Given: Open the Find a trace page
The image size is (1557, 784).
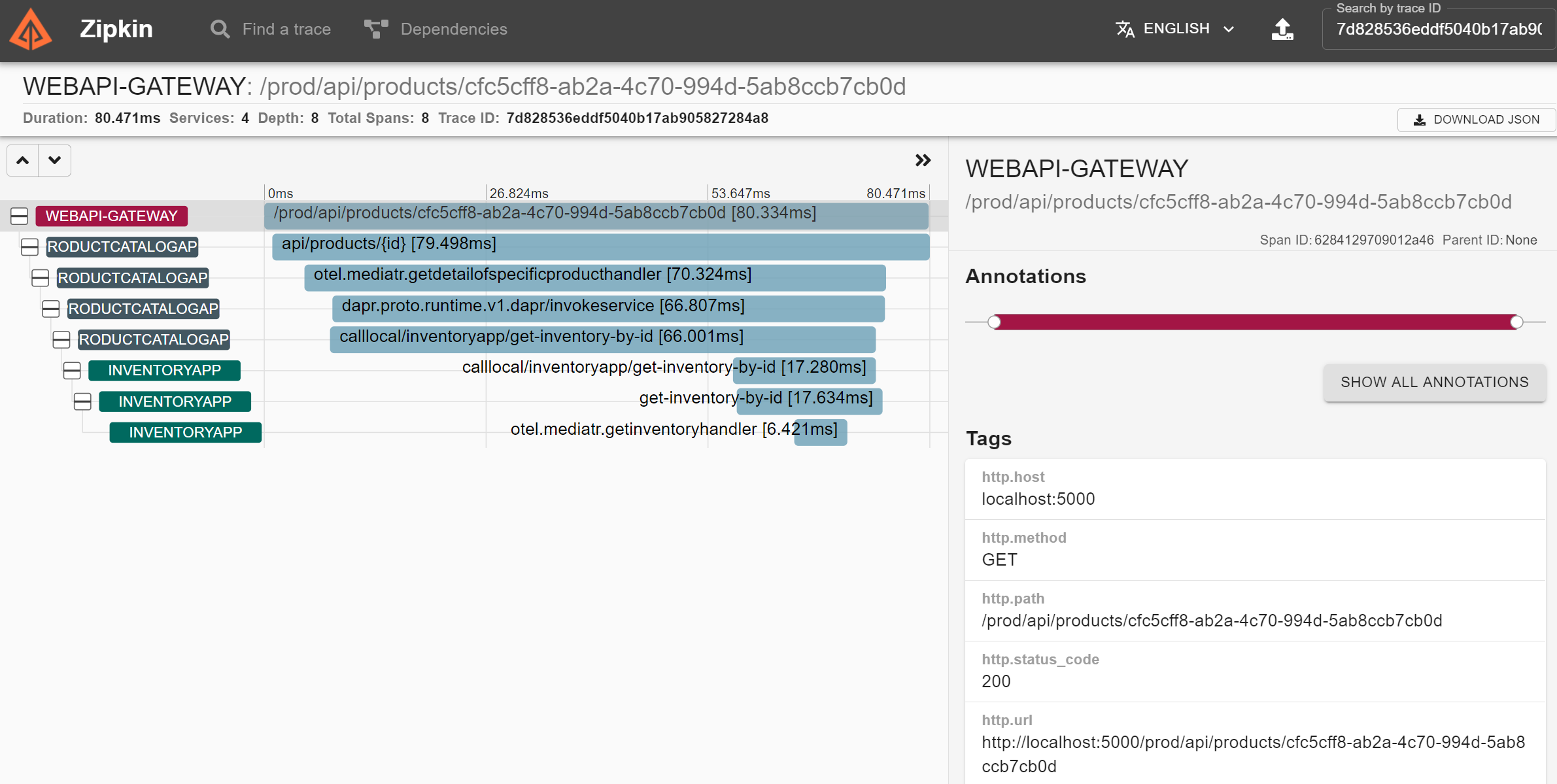Looking at the screenshot, I should tap(286, 29).
